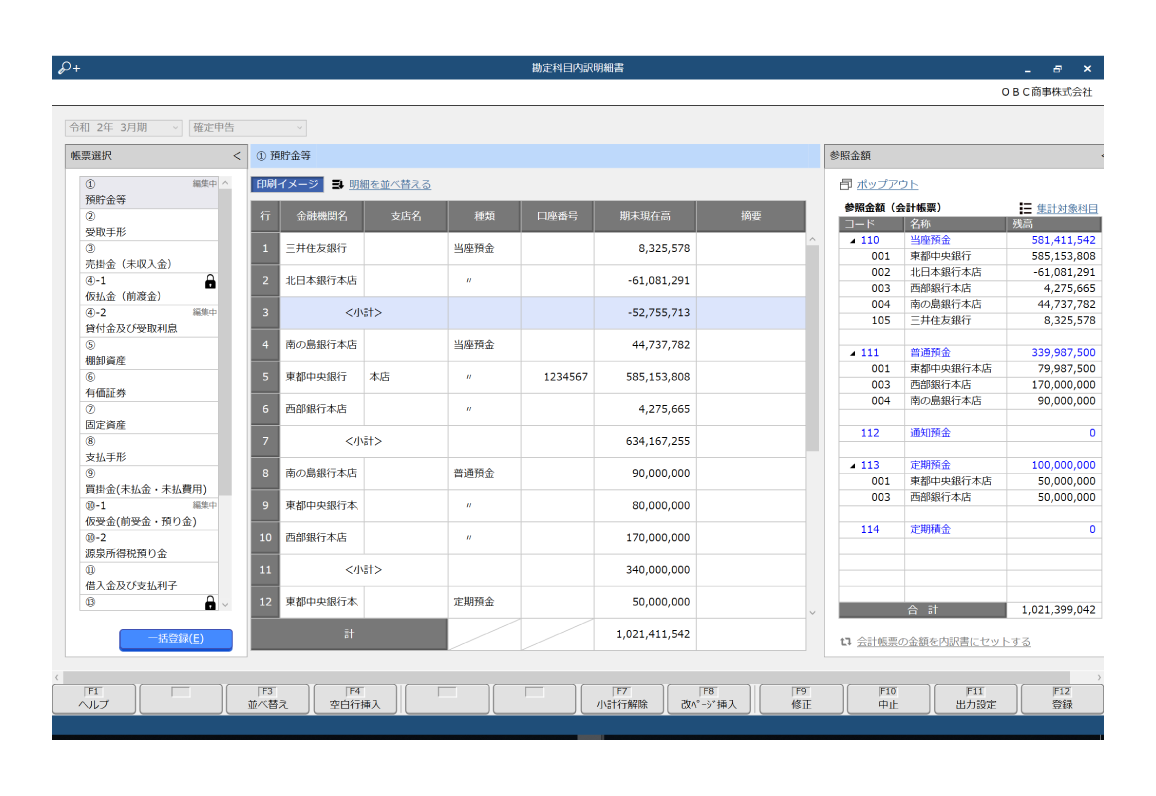Select ③ 売掛金（未収入金） form
The height and width of the screenshot is (796, 1156).
tap(149, 256)
